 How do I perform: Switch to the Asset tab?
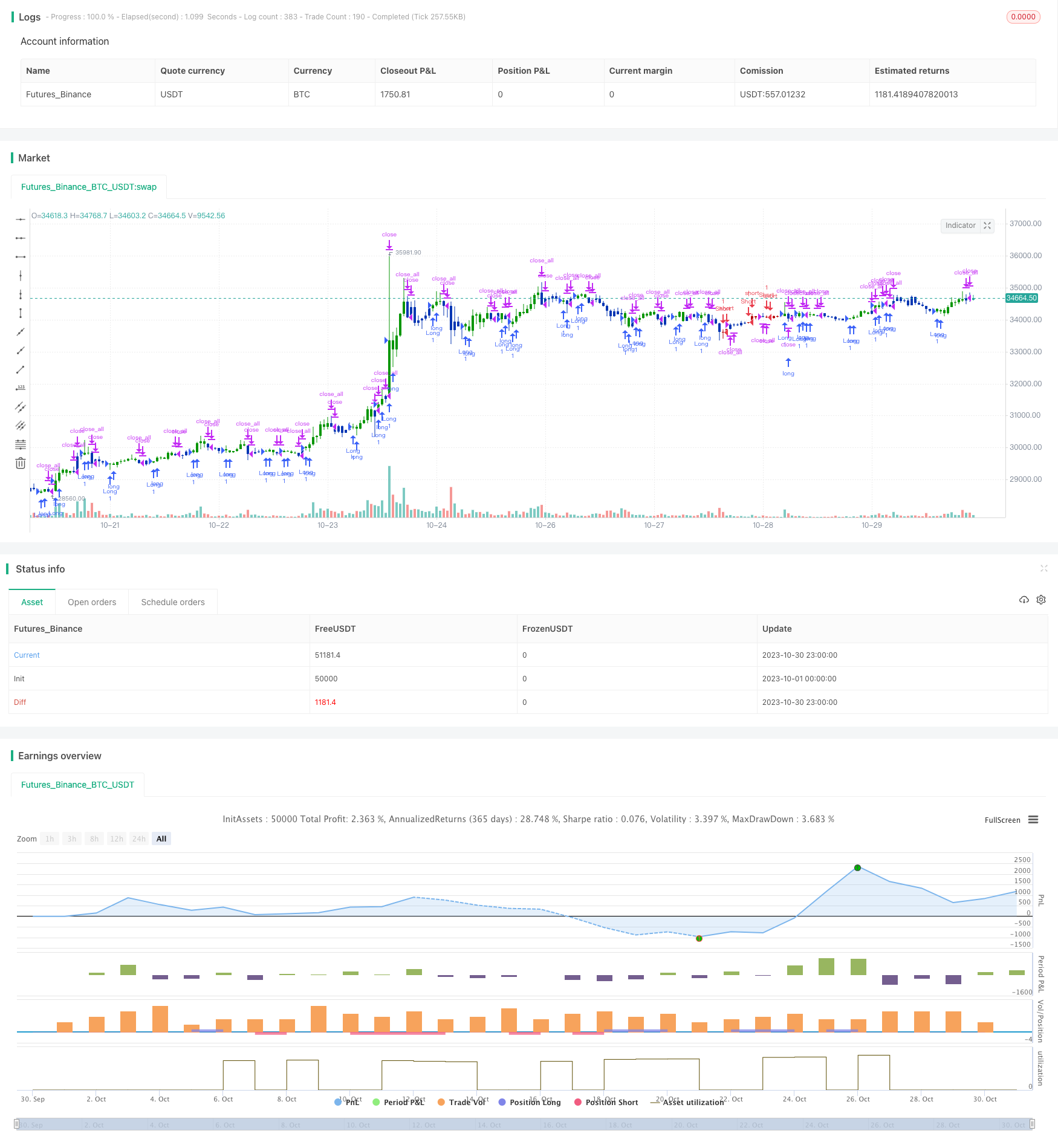pyautogui.click(x=32, y=602)
